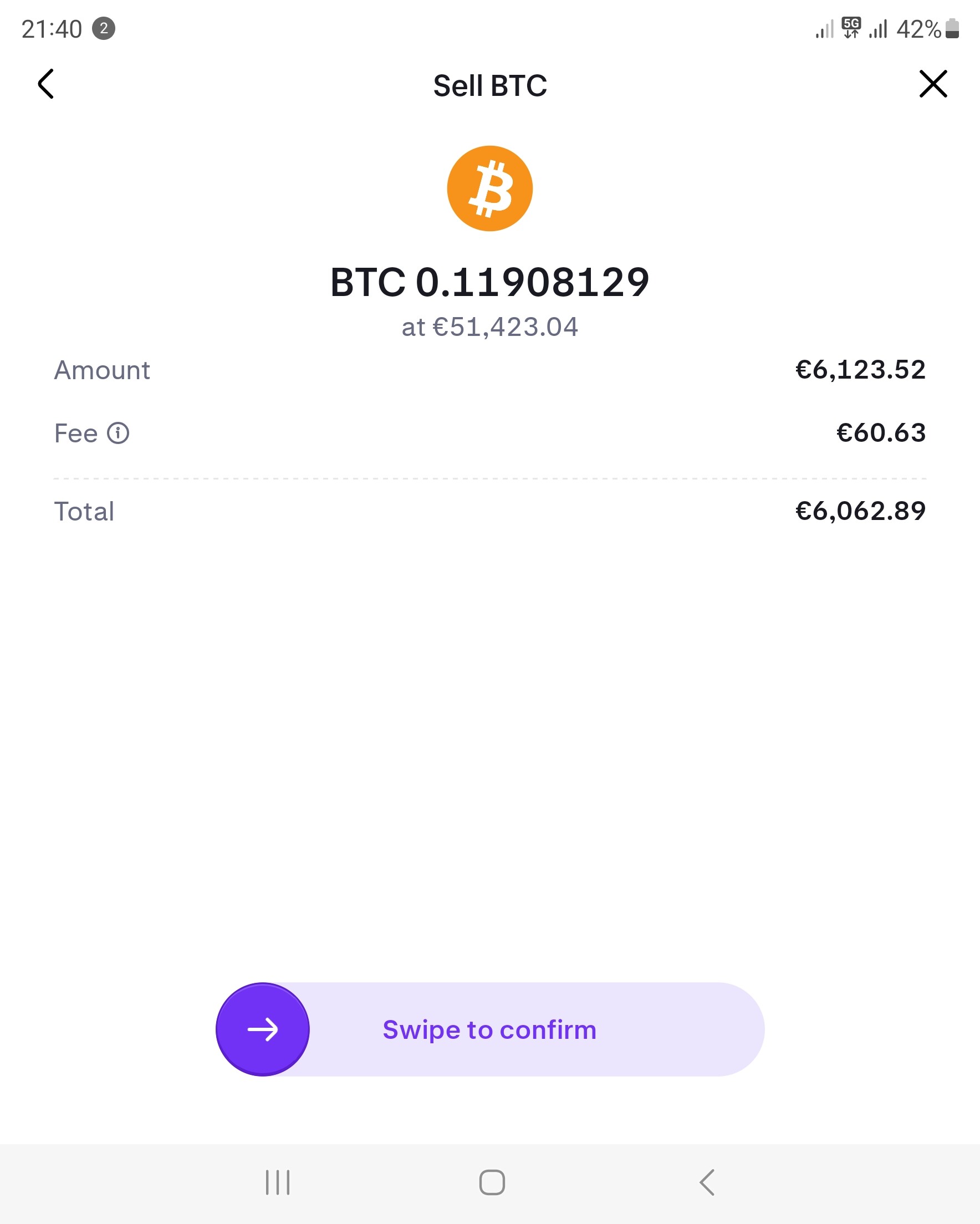Open the Fee info icon
The width and height of the screenshot is (980, 1224).
(118, 433)
